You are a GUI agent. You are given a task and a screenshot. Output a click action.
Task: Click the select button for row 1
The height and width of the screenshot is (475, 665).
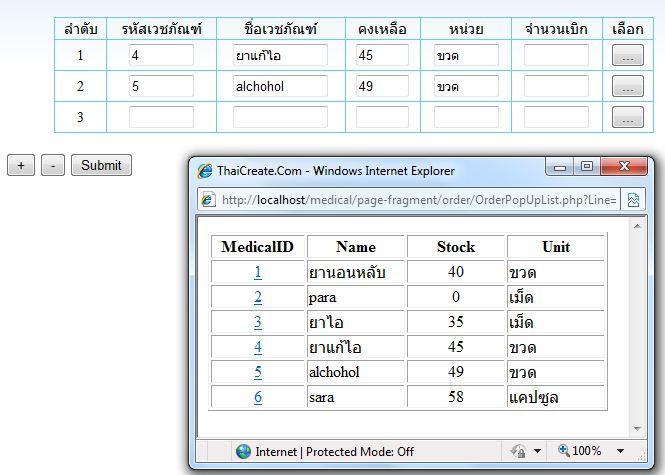pos(628,55)
